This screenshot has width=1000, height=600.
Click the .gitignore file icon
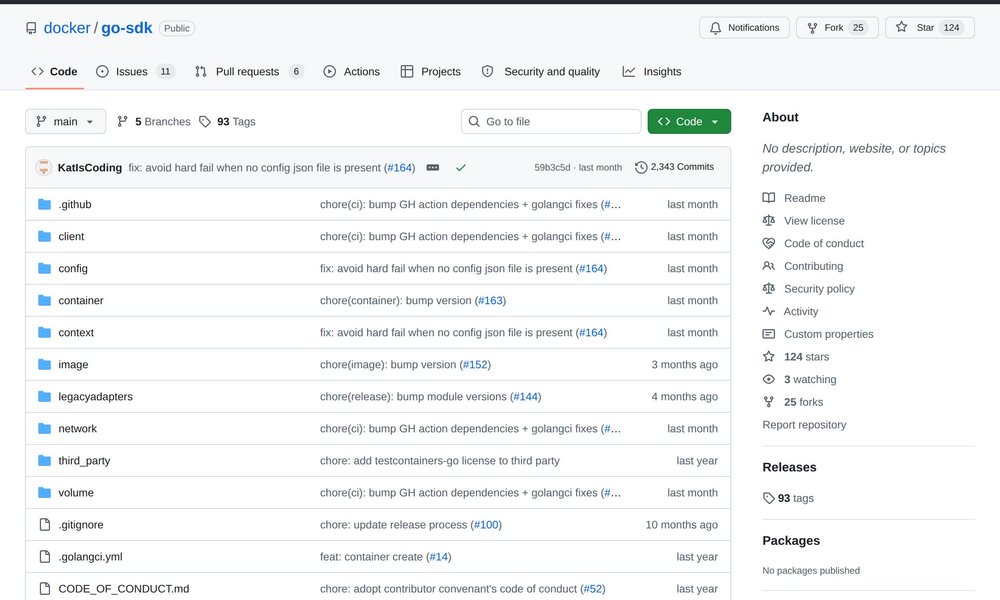[x=45, y=524]
